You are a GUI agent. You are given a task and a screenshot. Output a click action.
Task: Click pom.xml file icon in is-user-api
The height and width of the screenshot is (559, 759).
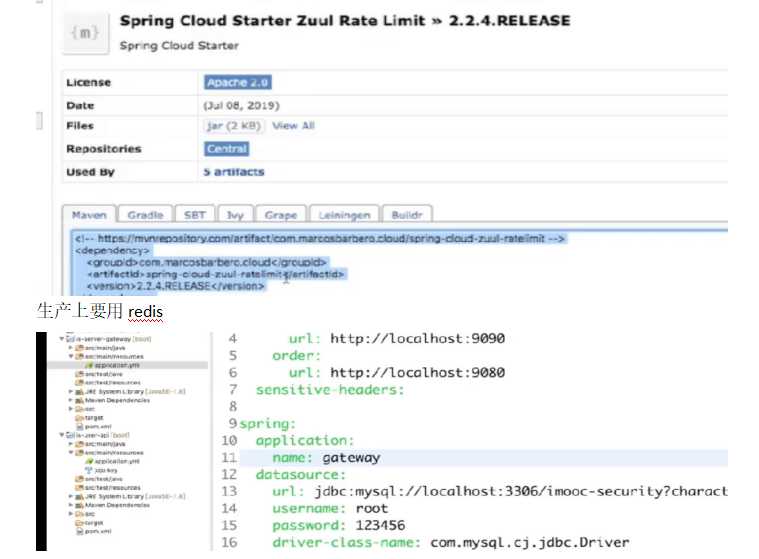(80, 531)
